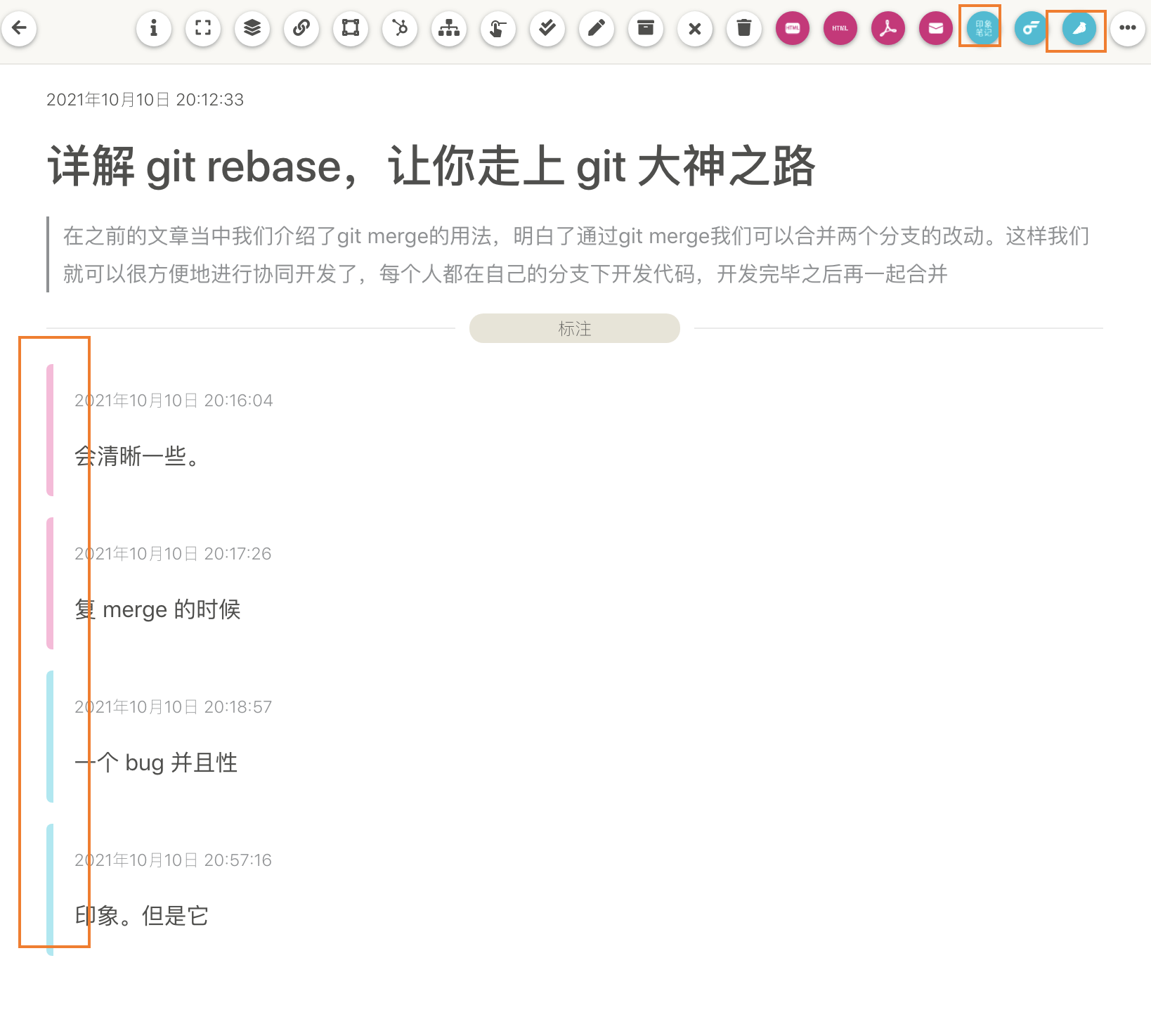The width and height of the screenshot is (1151, 1036).
Task: Open the layers stack panel
Action: [252, 28]
